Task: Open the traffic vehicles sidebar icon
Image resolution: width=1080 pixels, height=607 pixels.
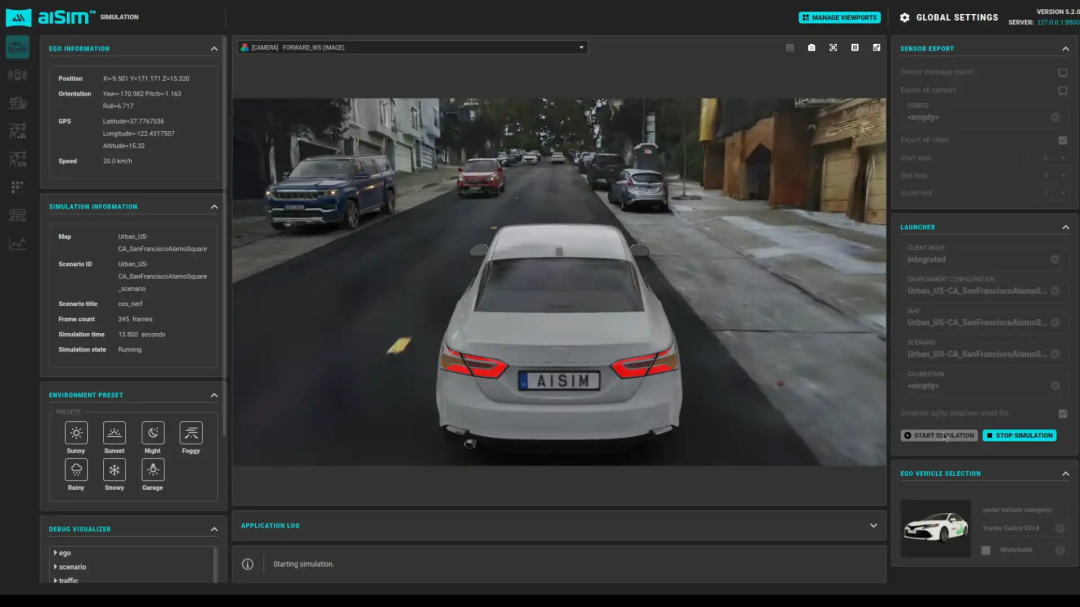Action: click(x=18, y=103)
